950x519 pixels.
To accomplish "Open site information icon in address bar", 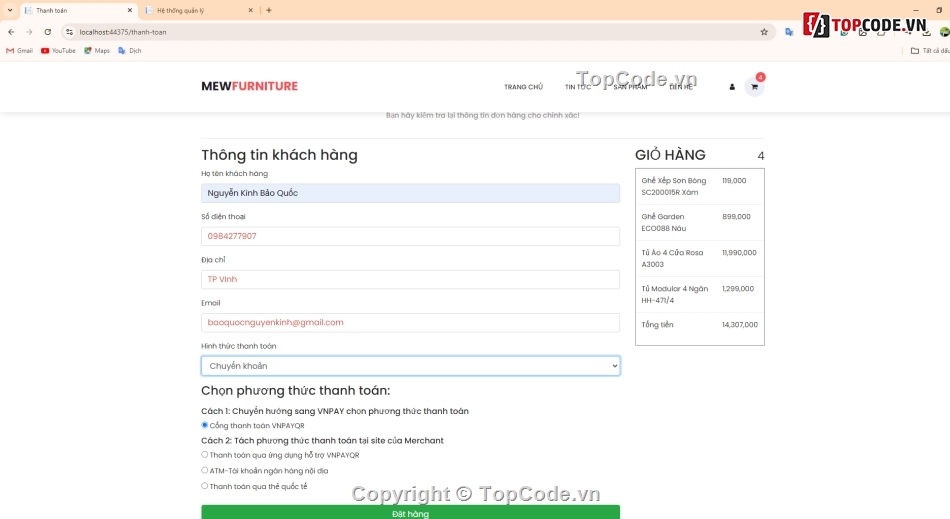I will (x=70, y=32).
